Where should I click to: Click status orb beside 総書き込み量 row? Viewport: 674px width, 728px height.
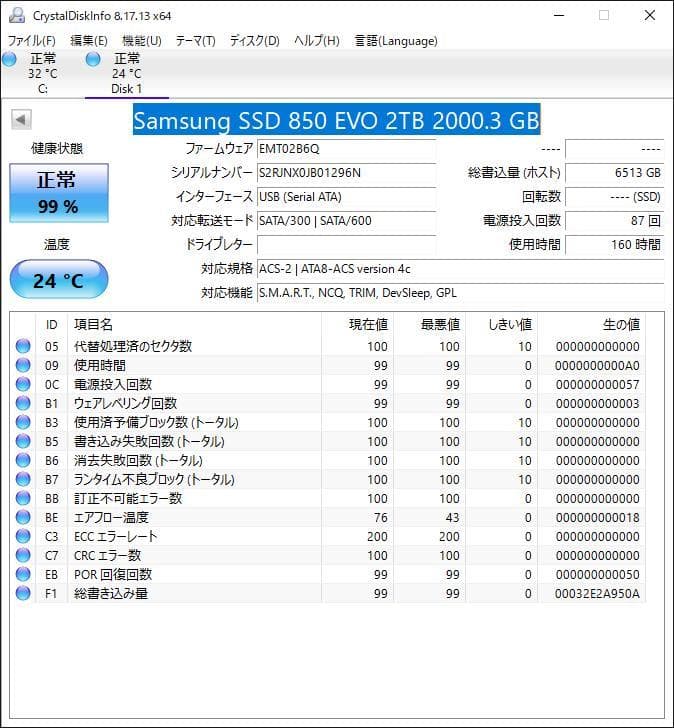tap(23, 594)
